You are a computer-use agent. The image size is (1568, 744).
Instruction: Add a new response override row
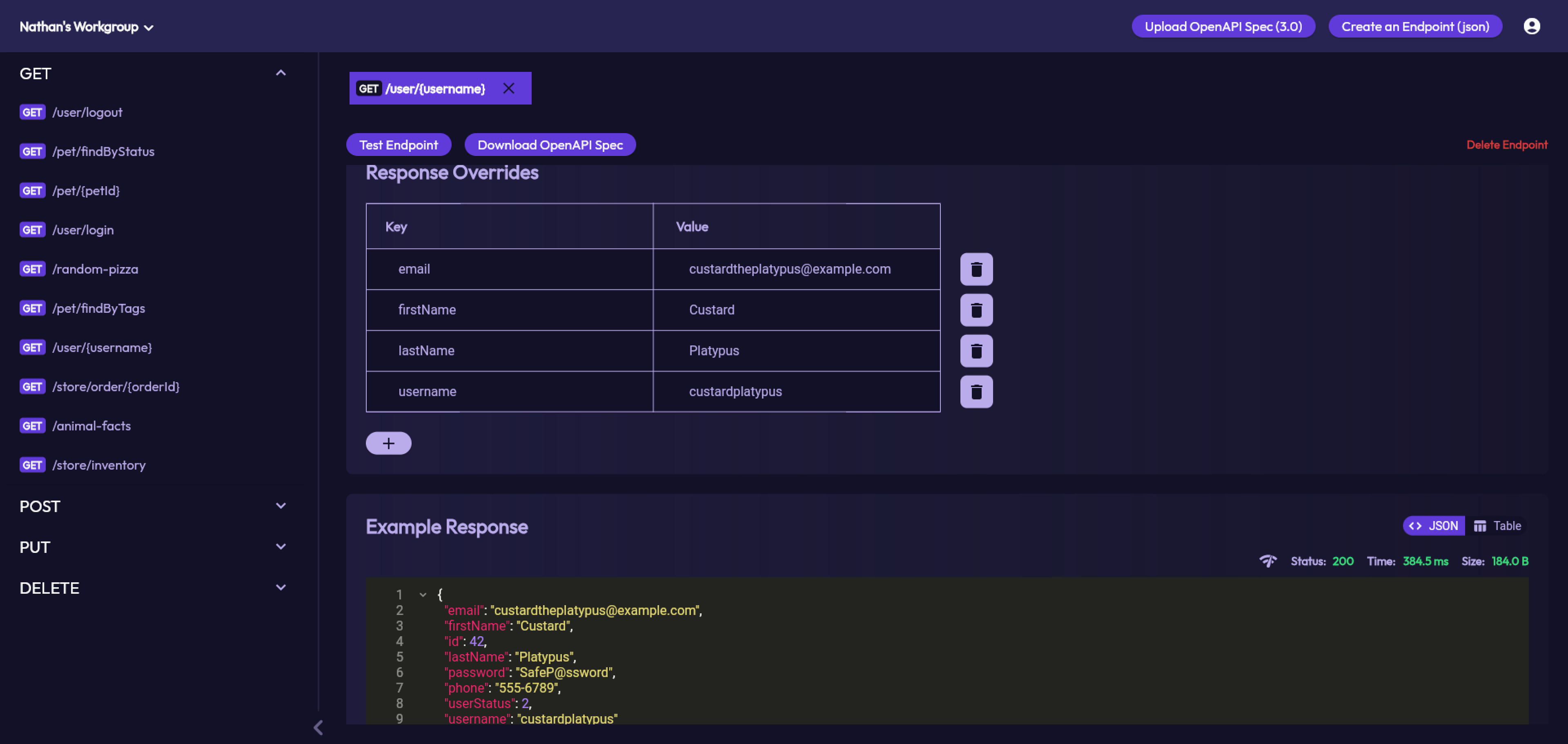(x=388, y=443)
